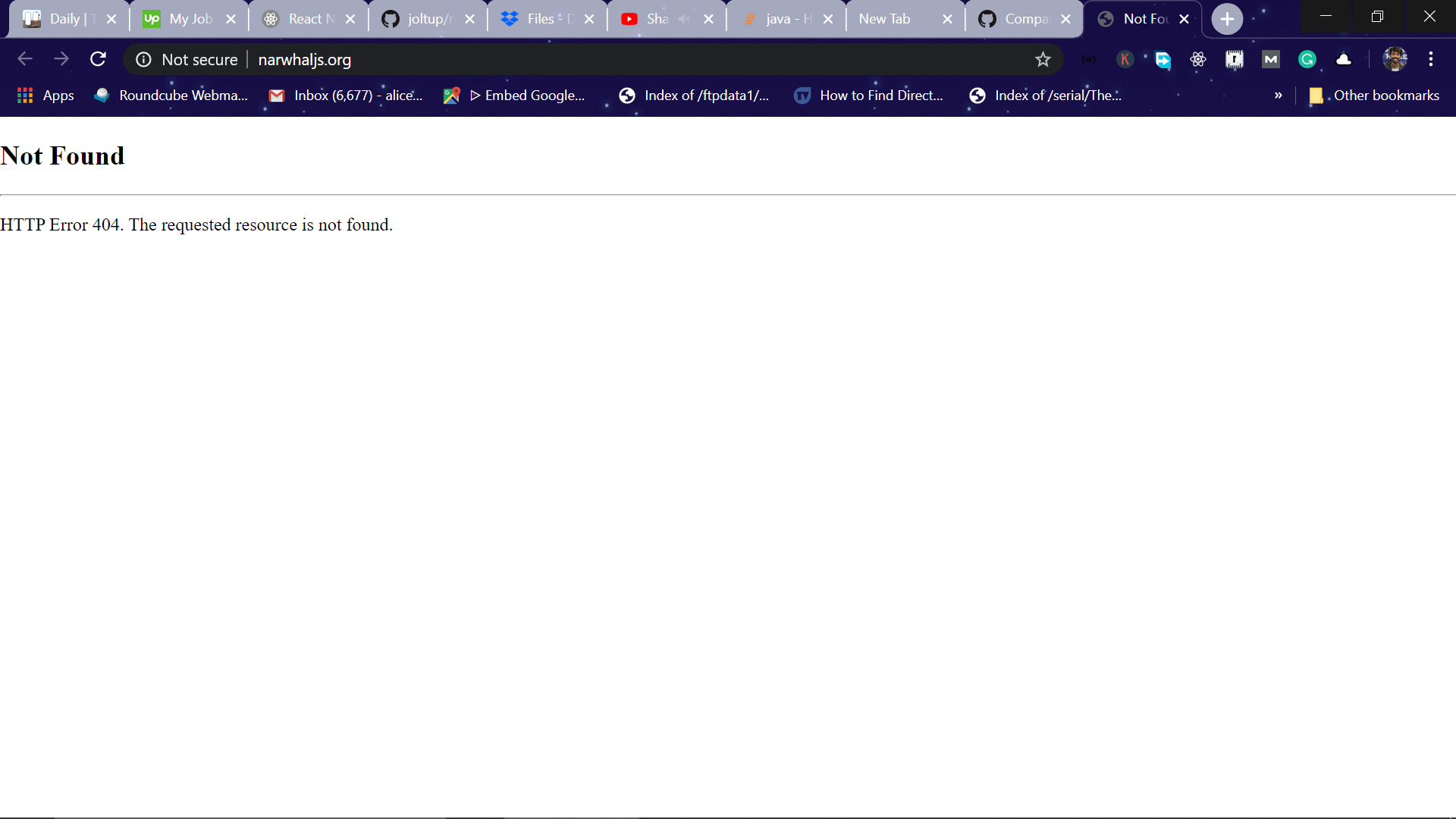The image size is (1456, 819).
Task: Open the Chrome three-dot menu
Action: (1432, 59)
